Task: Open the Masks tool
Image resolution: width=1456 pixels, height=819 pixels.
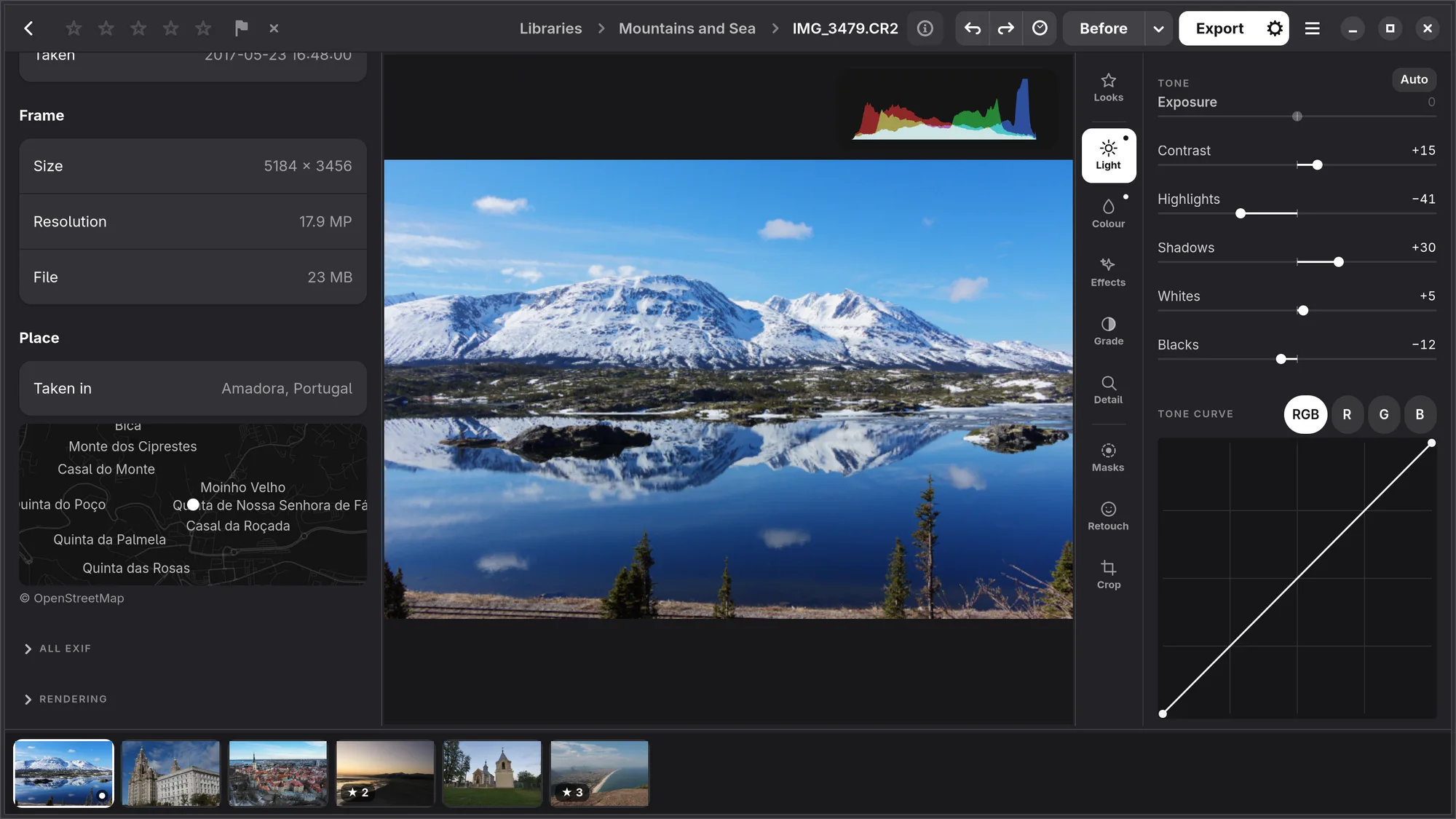Action: (x=1108, y=458)
